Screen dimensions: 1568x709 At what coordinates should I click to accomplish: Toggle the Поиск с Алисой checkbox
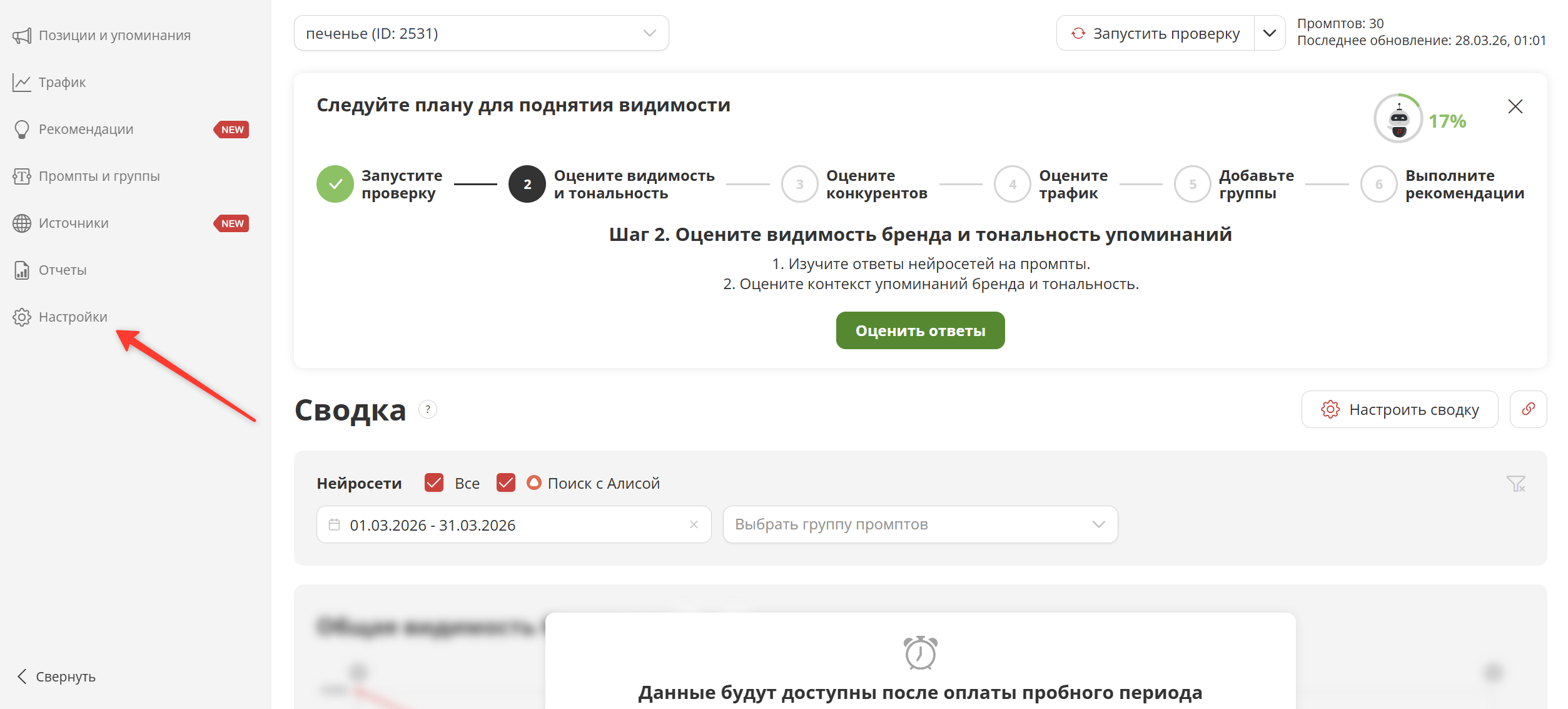point(505,483)
